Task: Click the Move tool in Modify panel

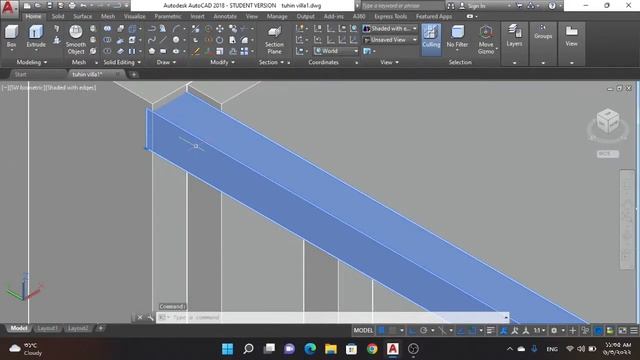Action: coord(220,29)
